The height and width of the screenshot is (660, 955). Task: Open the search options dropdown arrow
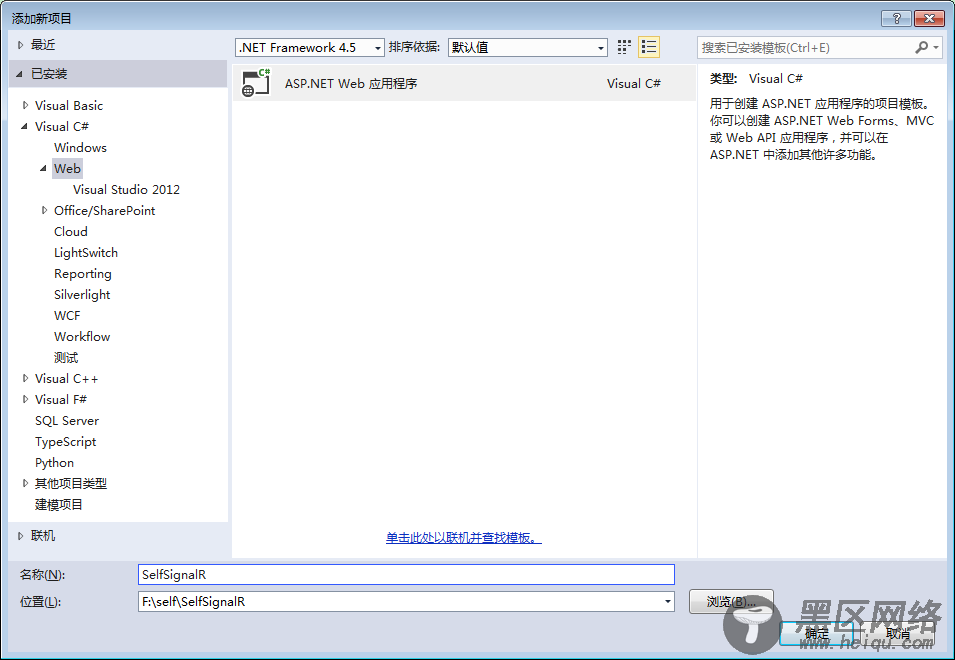pyautogui.click(x=936, y=47)
